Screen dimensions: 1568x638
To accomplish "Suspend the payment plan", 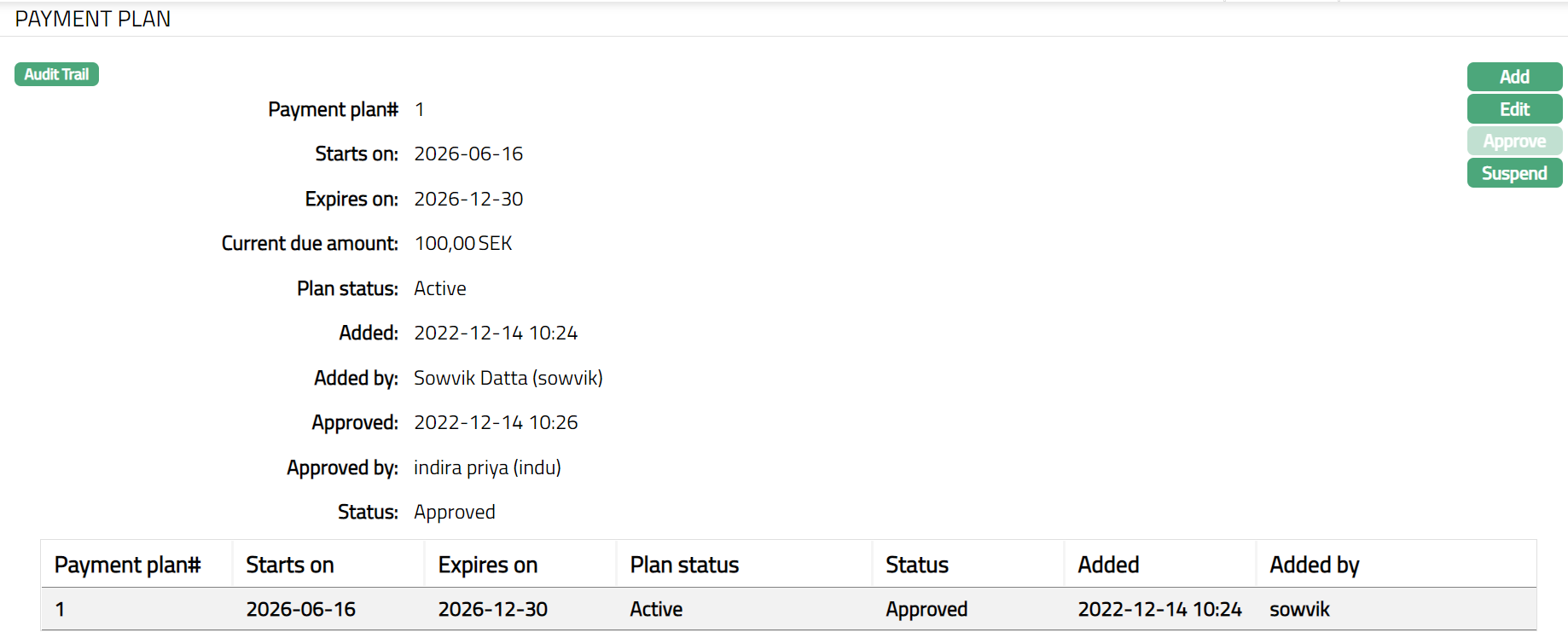I will coord(1514,173).
